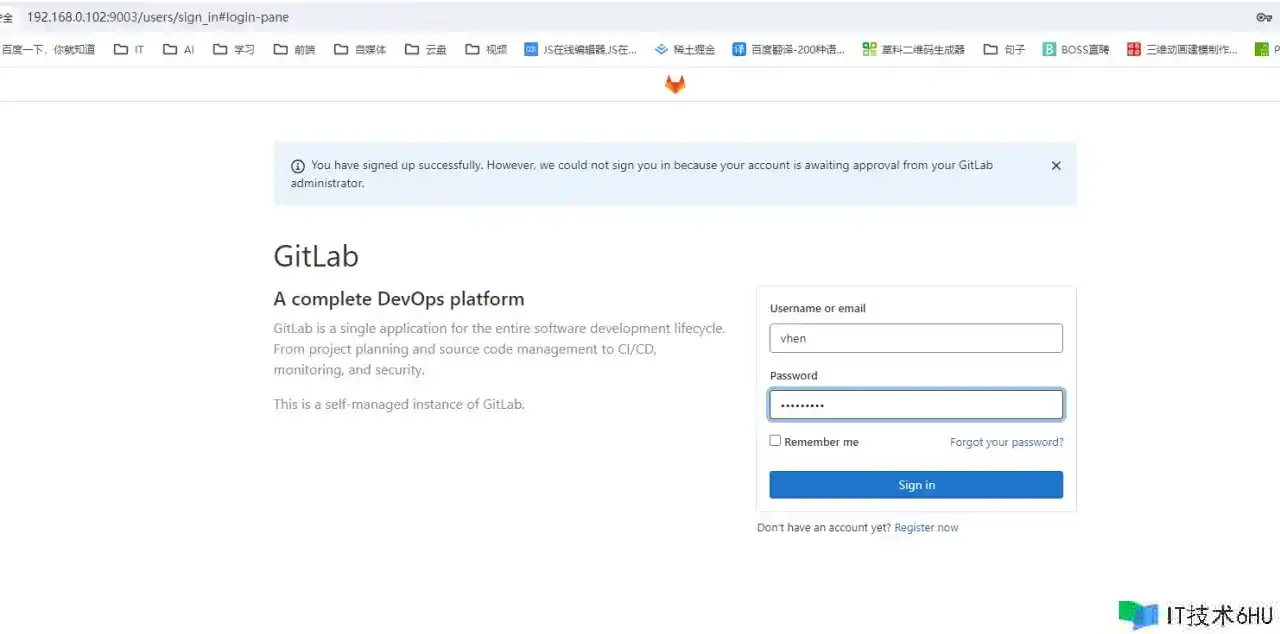Open the IT bookmarks folder
Viewport: 1280px width, 634px height.
[x=129, y=49]
